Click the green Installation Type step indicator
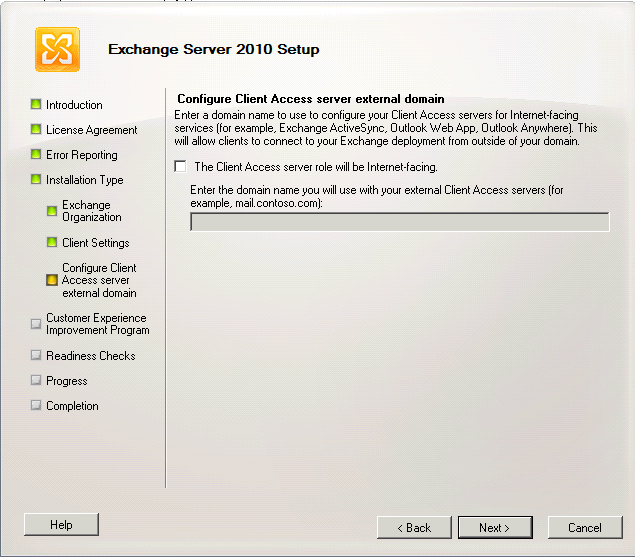The image size is (635, 557). pos(36,179)
